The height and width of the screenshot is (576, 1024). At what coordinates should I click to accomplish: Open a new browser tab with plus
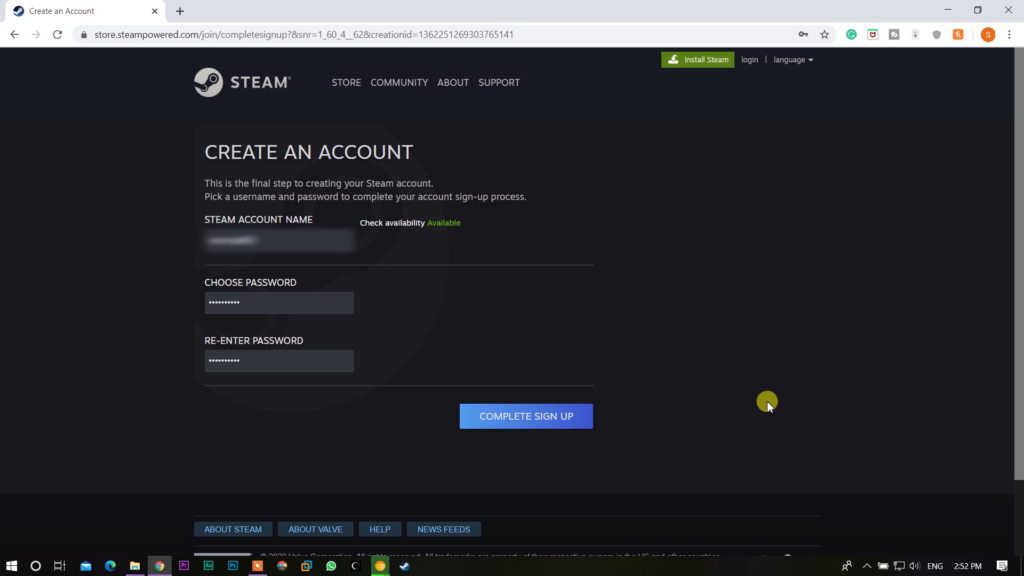(180, 11)
